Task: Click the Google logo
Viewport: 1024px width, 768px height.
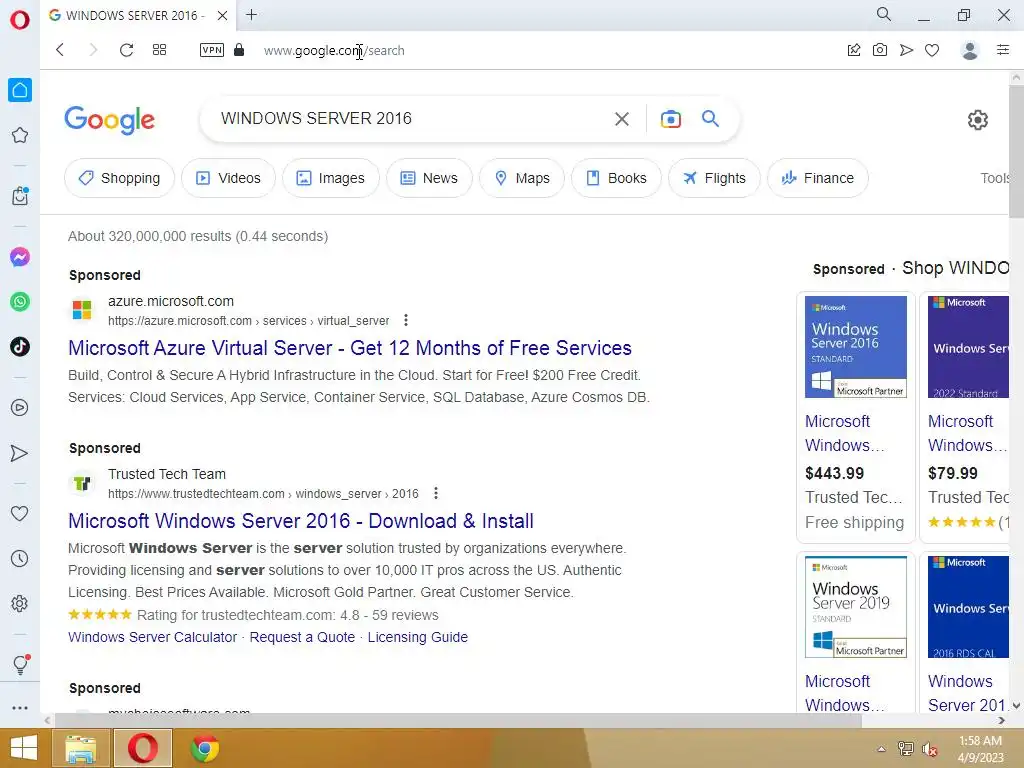Action: pyautogui.click(x=110, y=119)
